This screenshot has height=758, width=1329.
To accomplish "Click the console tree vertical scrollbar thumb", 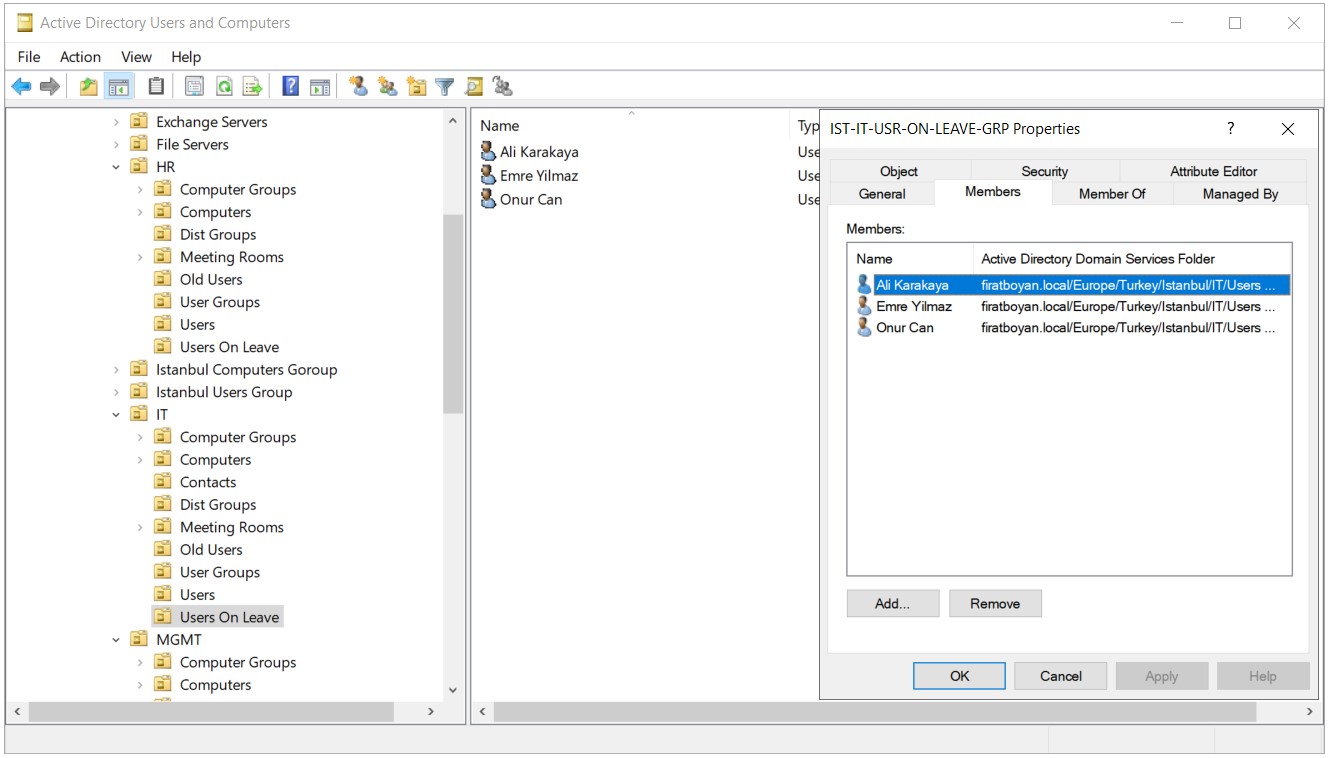I will (x=453, y=313).
